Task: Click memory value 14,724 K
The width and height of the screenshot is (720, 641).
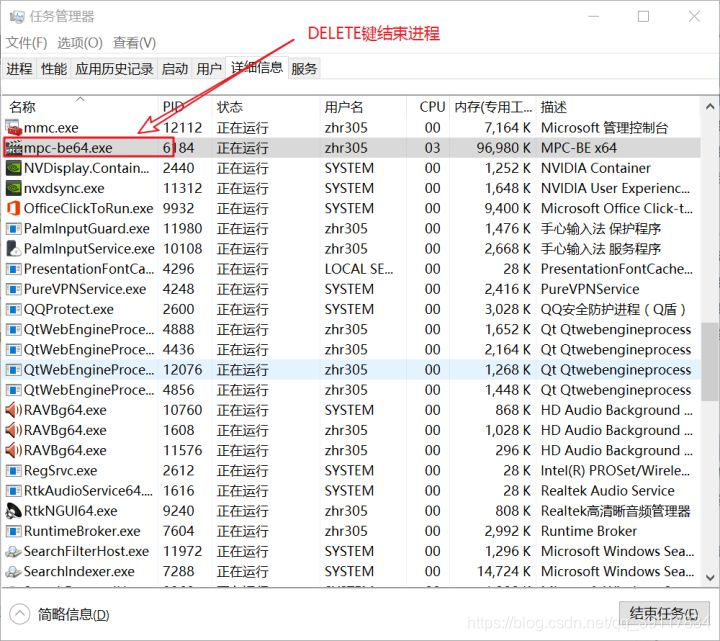Action: [504, 572]
